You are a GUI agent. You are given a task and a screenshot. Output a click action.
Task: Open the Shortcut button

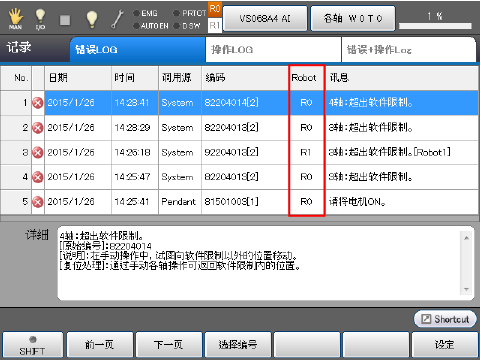[445, 319]
